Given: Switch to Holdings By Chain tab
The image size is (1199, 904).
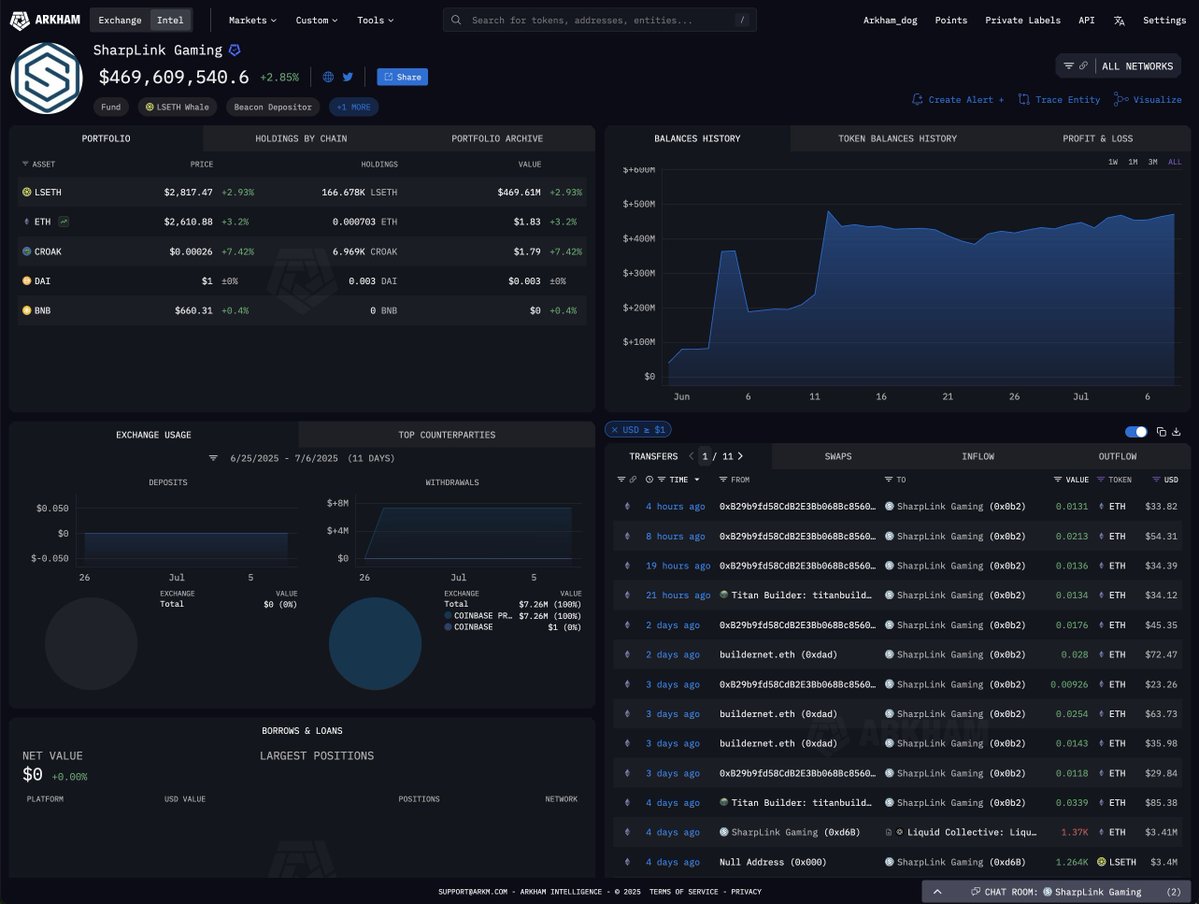Looking at the screenshot, I should (x=301, y=138).
